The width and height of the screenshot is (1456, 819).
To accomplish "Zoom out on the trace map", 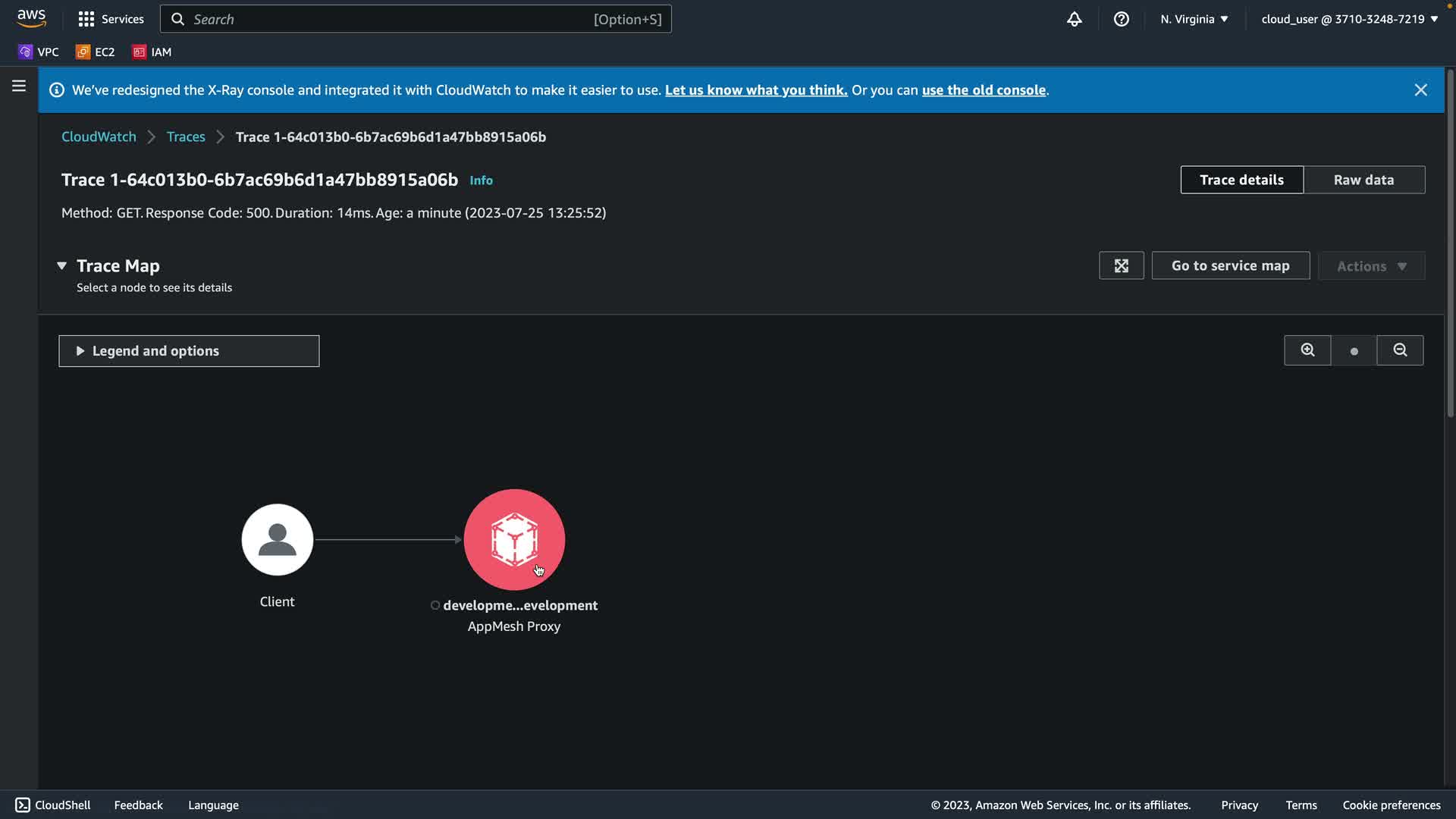I will click(x=1400, y=350).
